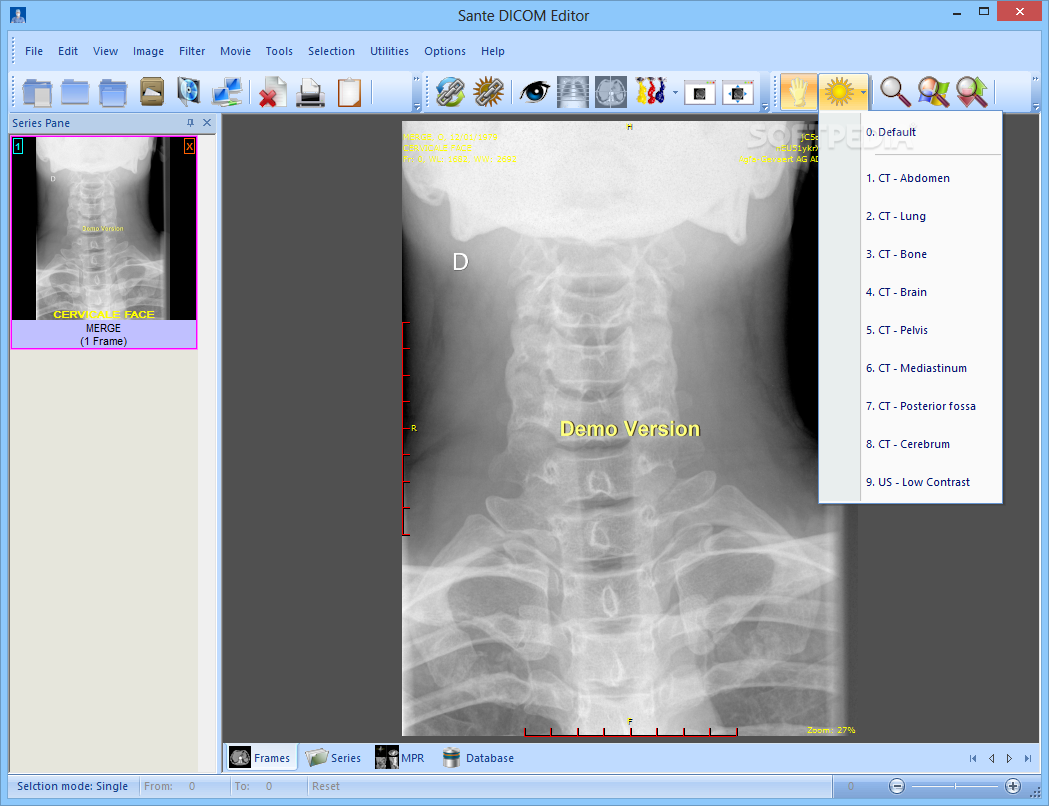Open the Tools menu

pos(279,51)
